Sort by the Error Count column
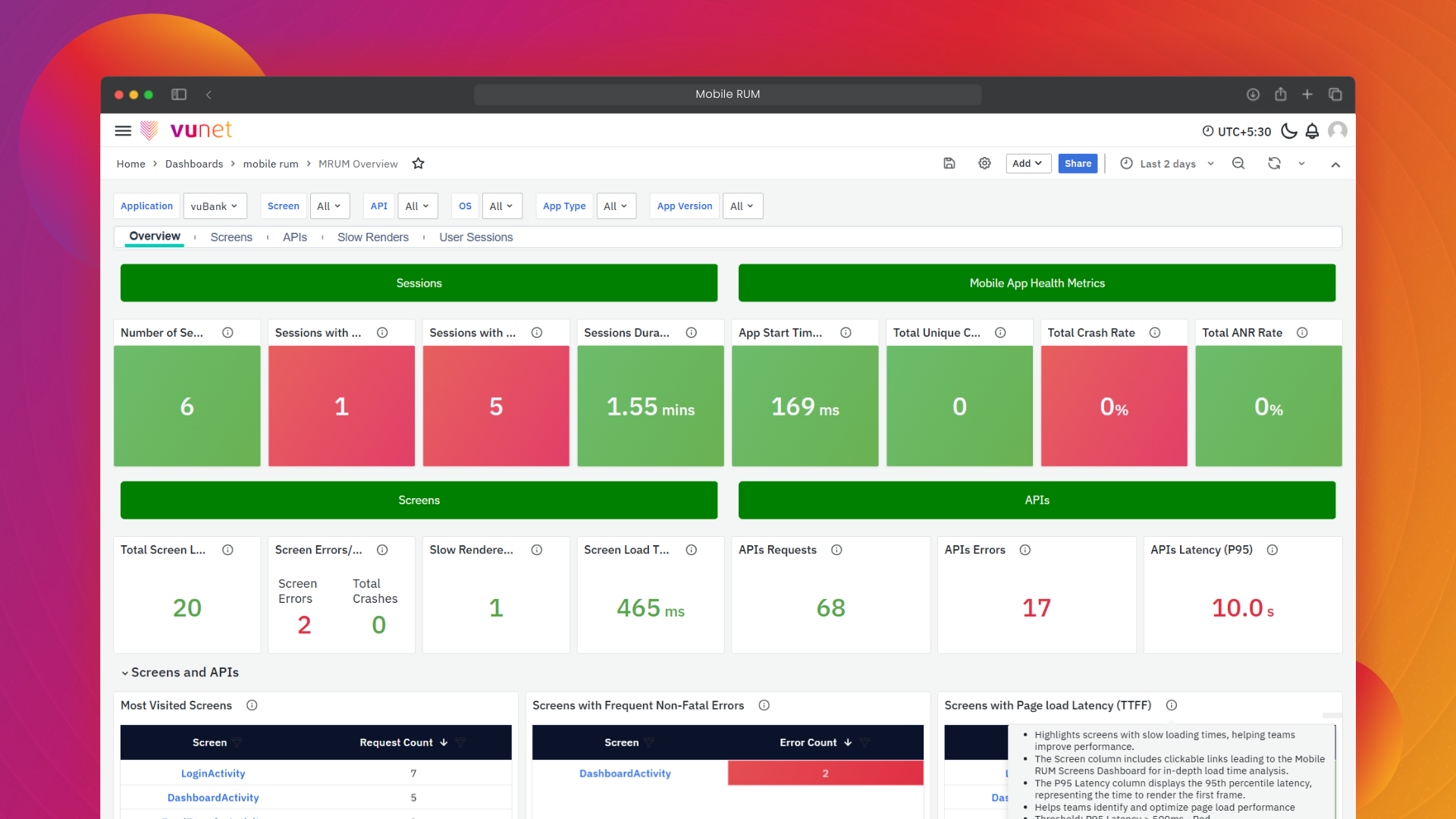Screen dimensions: 1456x819 pyautogui.click(x=808, y=742)
